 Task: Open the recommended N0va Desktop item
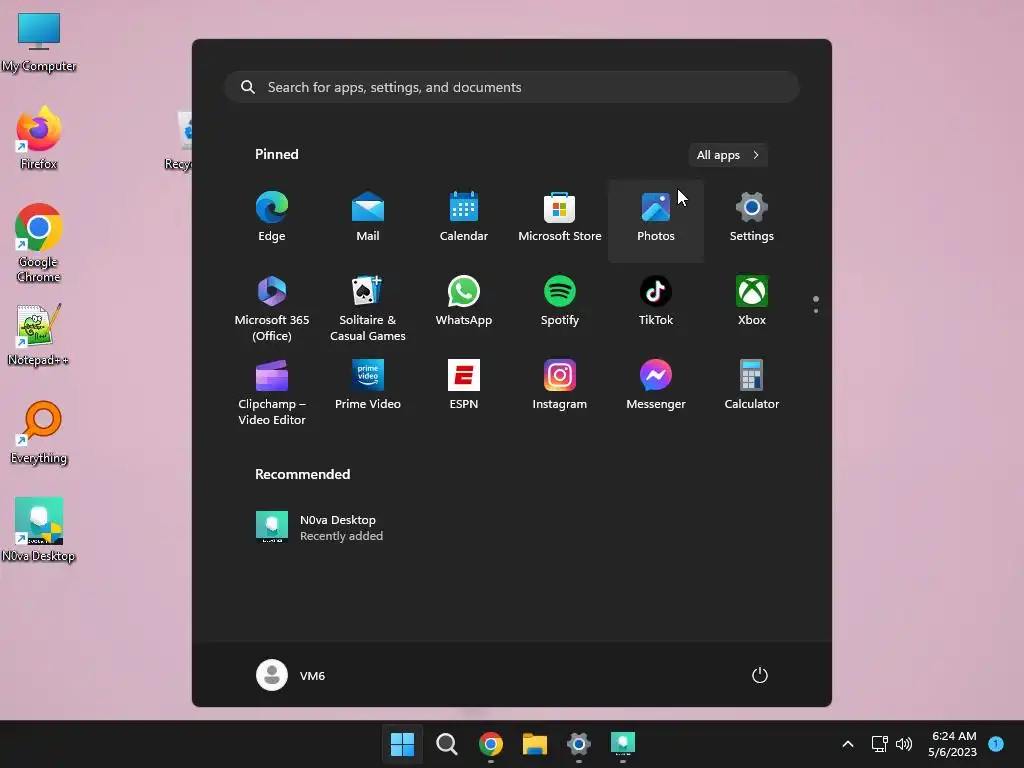pyautogui.click(x=320, y=527)
